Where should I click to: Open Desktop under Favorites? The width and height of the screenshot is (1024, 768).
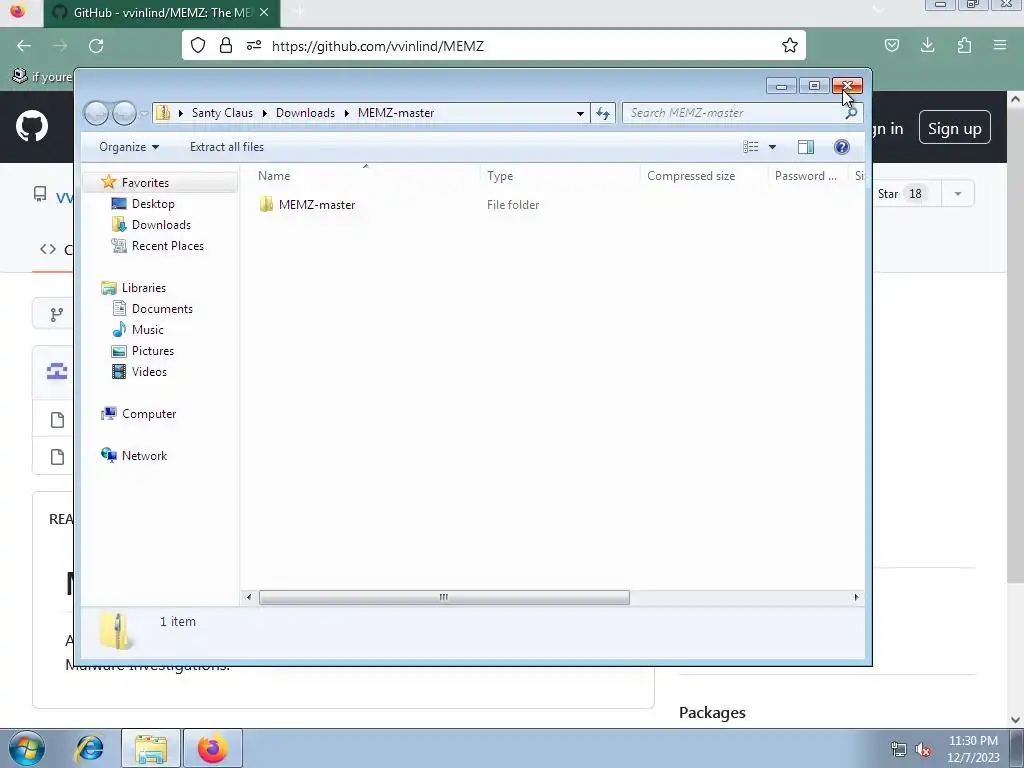tap(153, 204)
